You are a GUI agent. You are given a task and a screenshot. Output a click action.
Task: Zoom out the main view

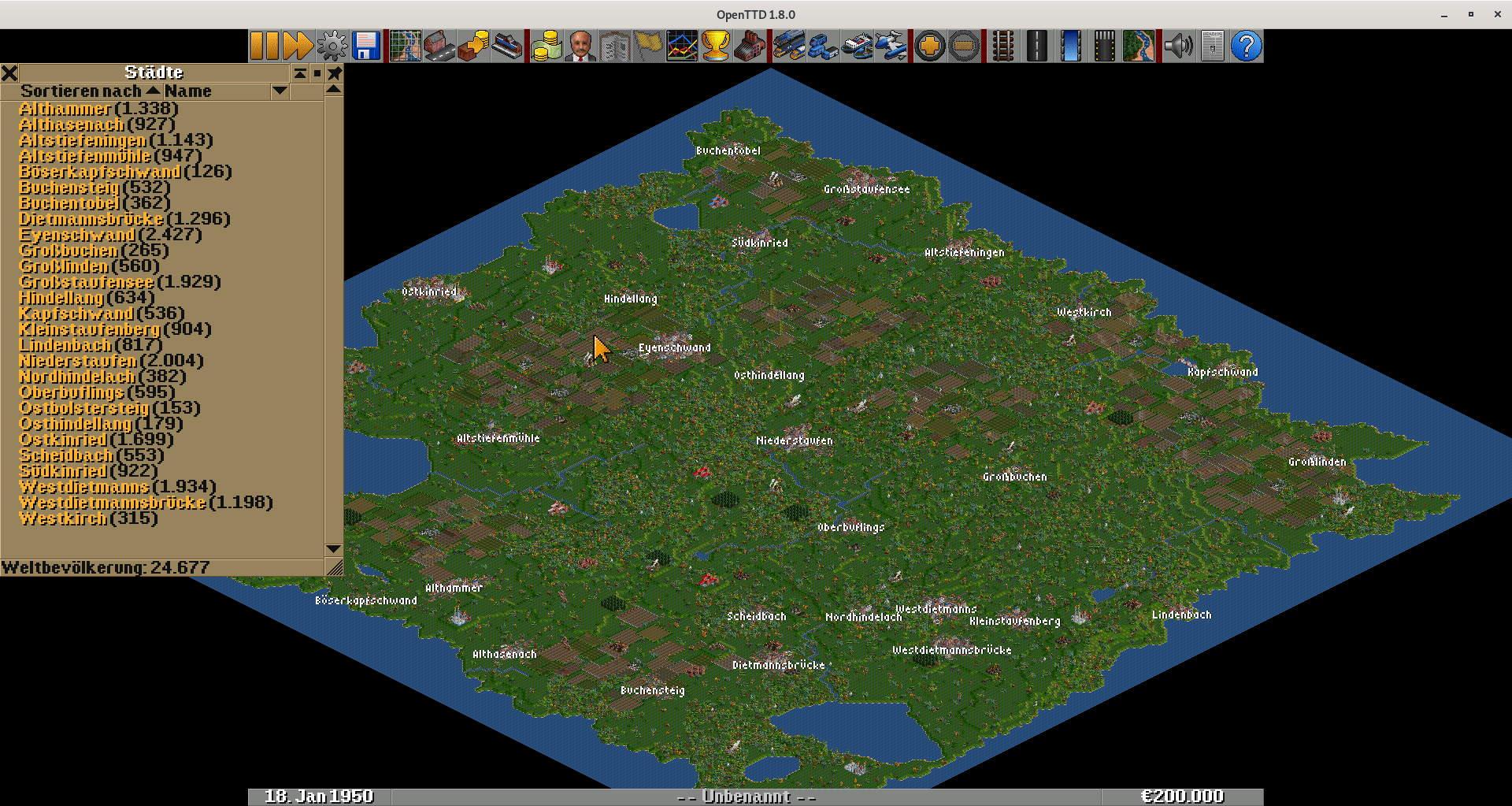coord(964,46)
